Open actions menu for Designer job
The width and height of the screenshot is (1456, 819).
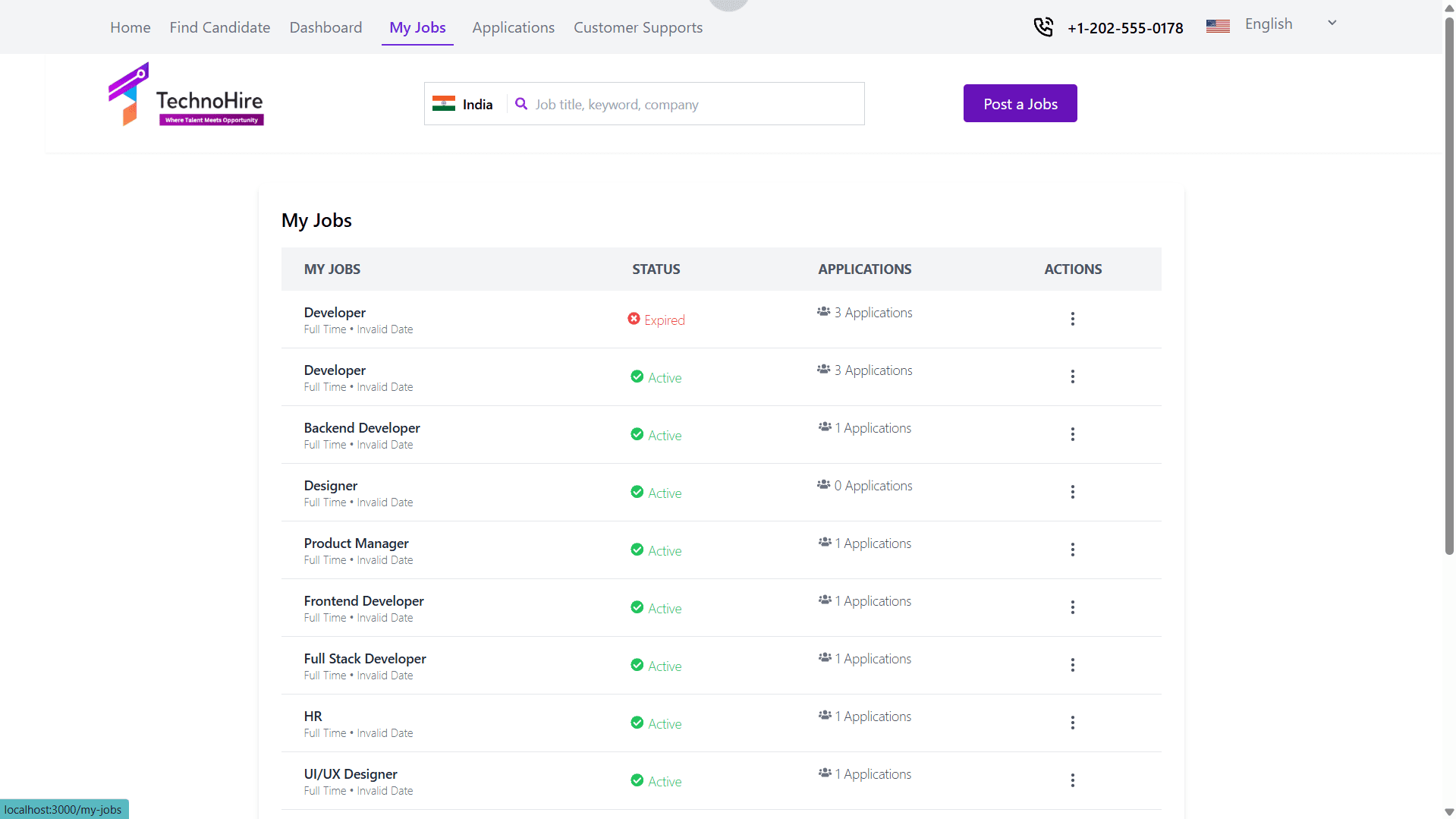click(1073, 492)
